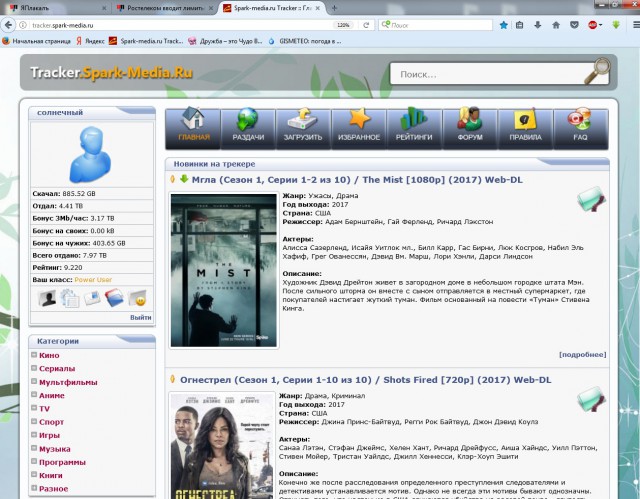Image resolution: width=640 pixels, height=499 pixels.
Task: Select the Spark-media.ru Tracker tab
Action: (272, 8)
